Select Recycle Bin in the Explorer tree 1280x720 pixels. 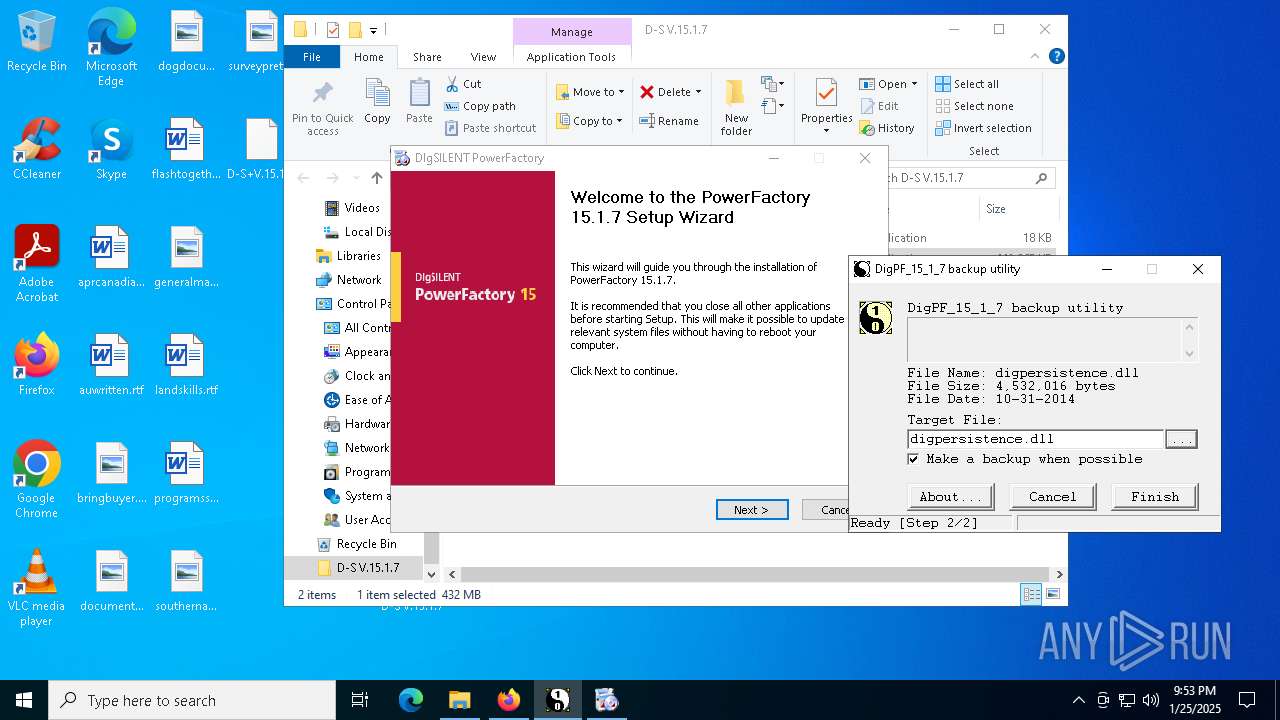[x=366, y=544]
